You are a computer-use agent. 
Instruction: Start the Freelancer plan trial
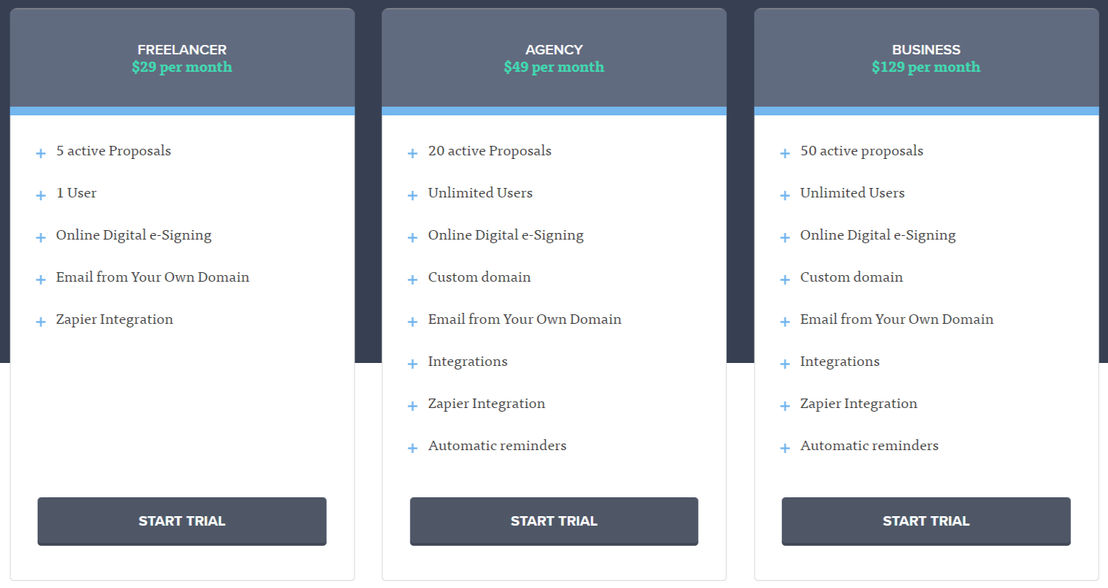point(182,521)
